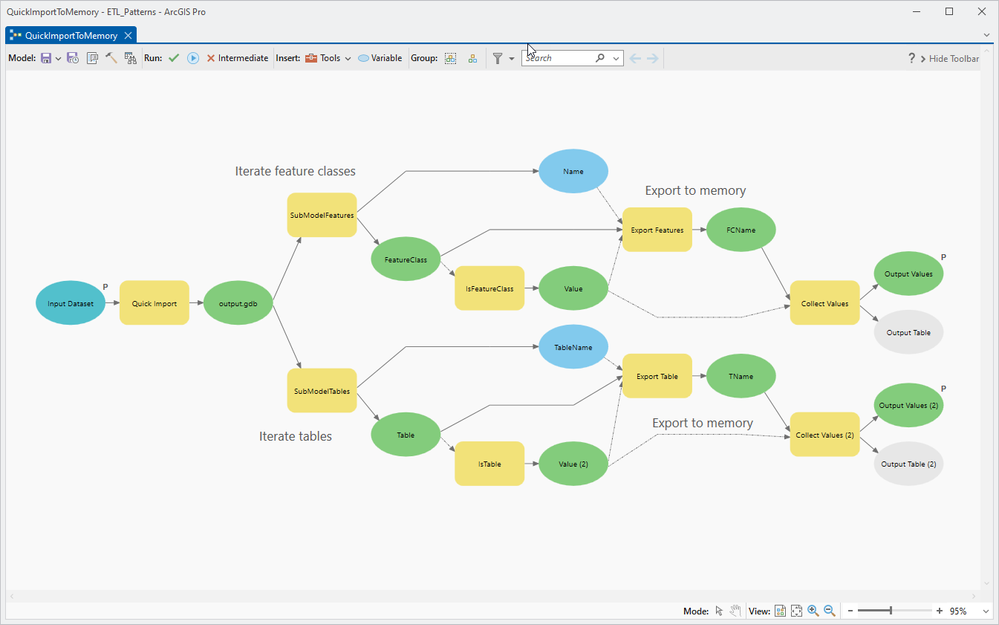Image resolution: width=999 pixels, height=625 pixels.
Task: Select the FeatureClass output element
Action: pyautogui.click(x=406, y=259)
